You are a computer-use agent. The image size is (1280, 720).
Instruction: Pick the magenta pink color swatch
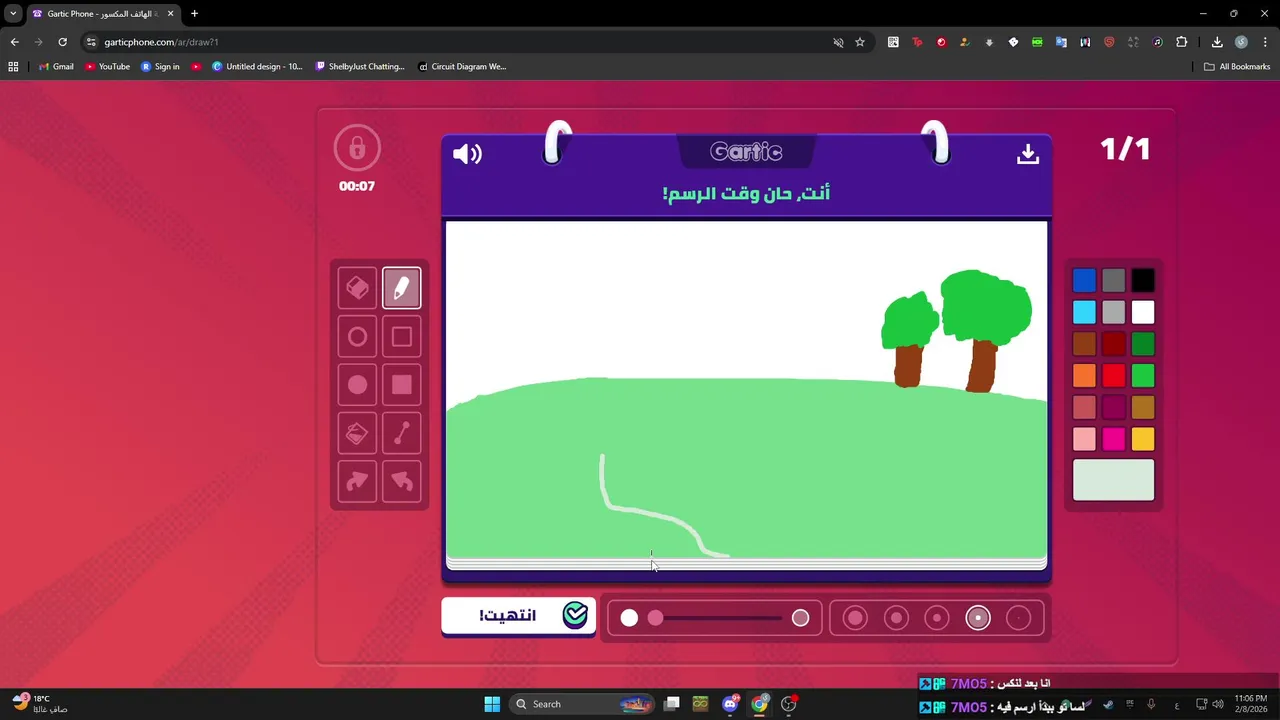click(1114, 439)
